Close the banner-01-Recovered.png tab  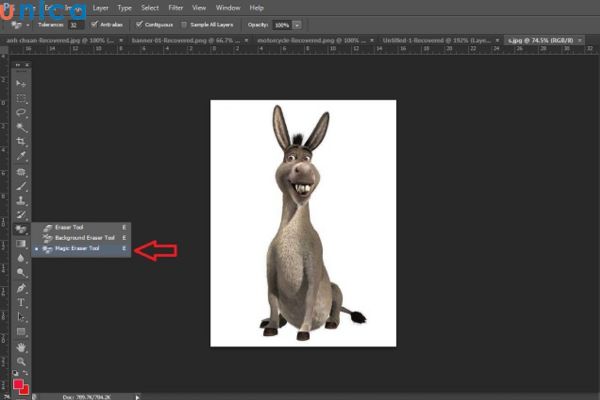click(x=246, y=40)
